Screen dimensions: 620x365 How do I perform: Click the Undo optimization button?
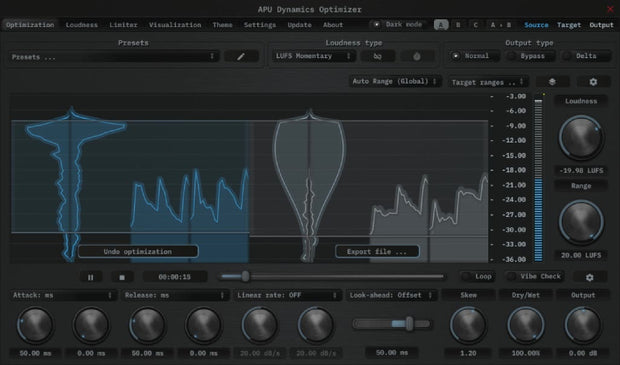138,252
